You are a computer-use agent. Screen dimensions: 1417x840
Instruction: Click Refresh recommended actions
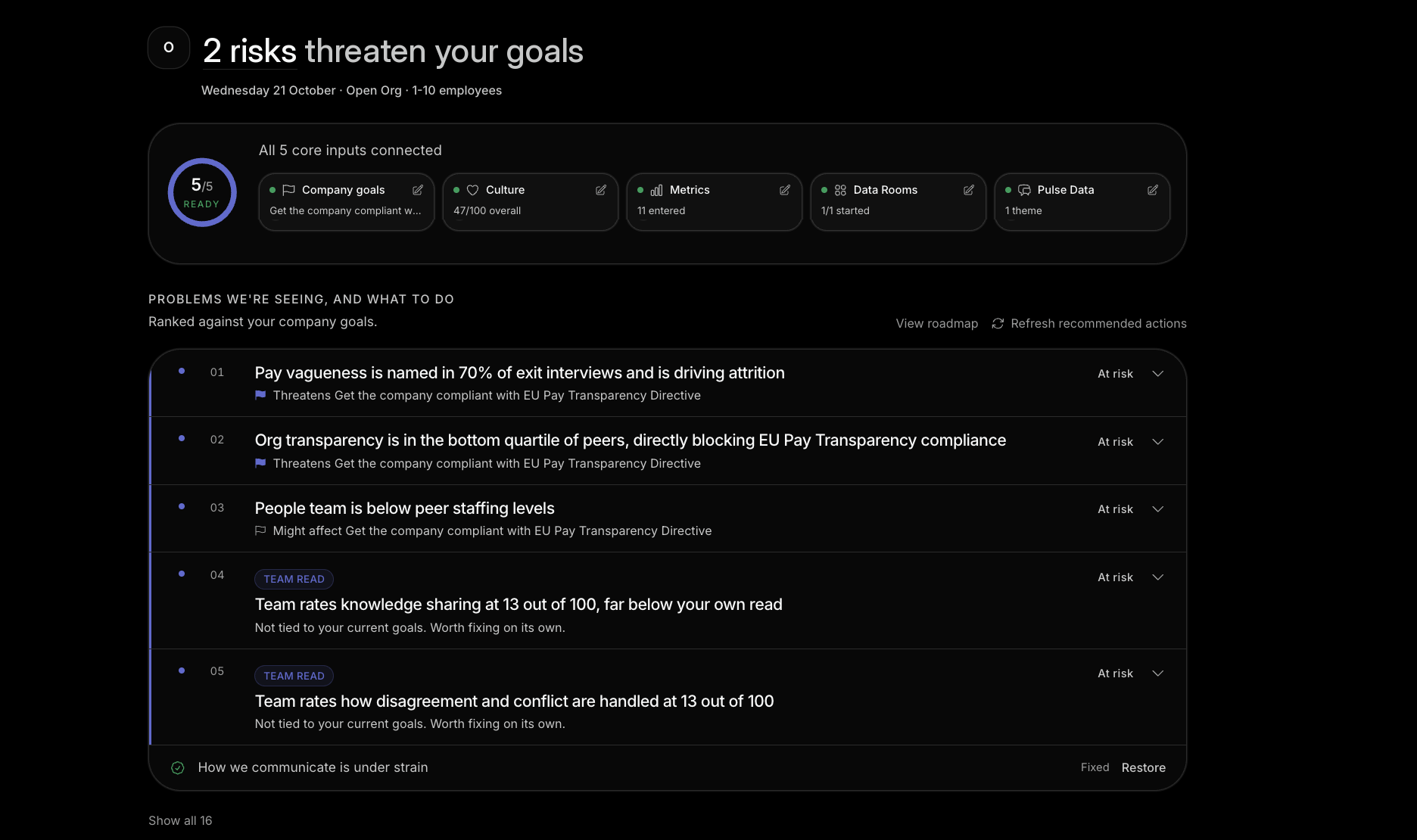[x=1089, y=323]
